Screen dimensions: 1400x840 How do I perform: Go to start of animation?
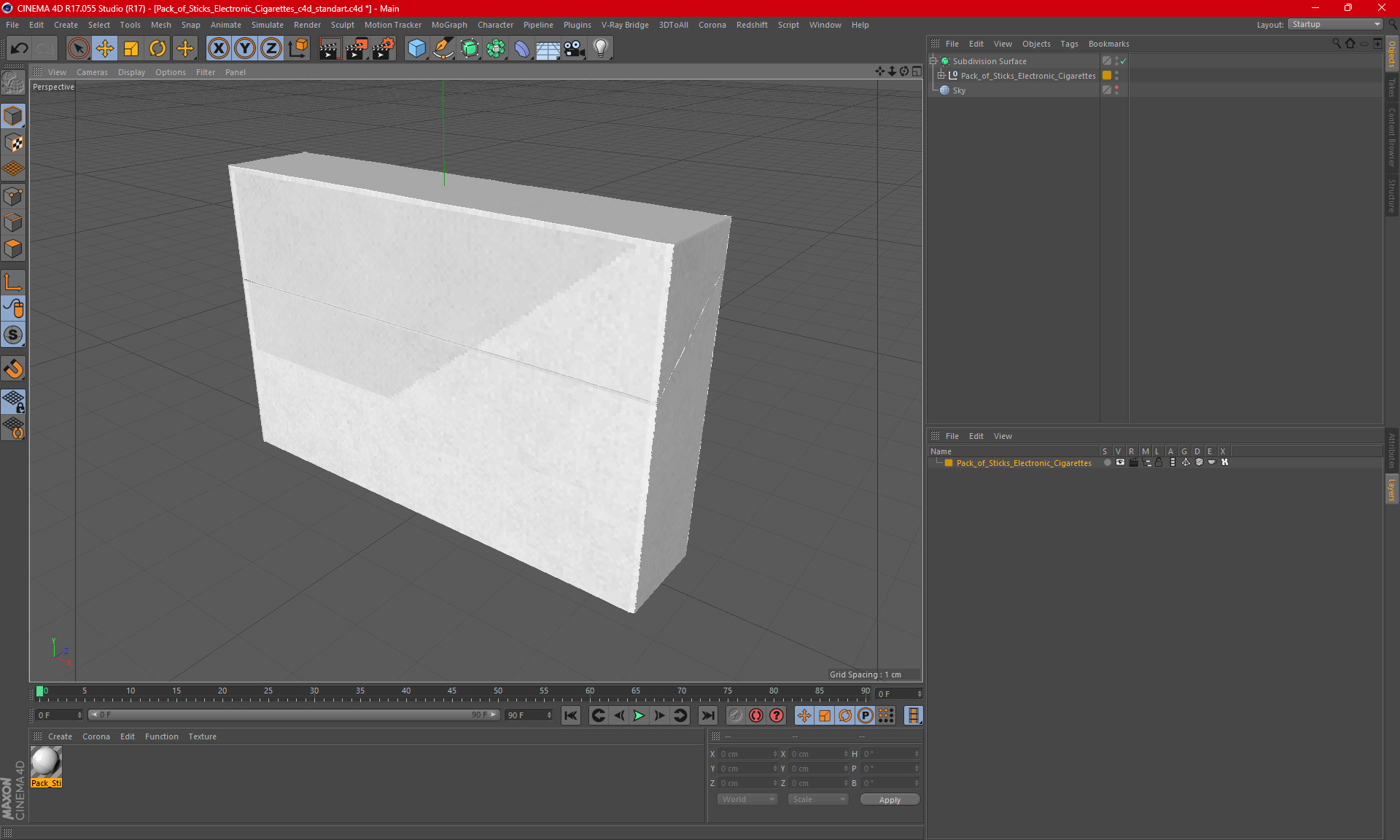[571, 716]
